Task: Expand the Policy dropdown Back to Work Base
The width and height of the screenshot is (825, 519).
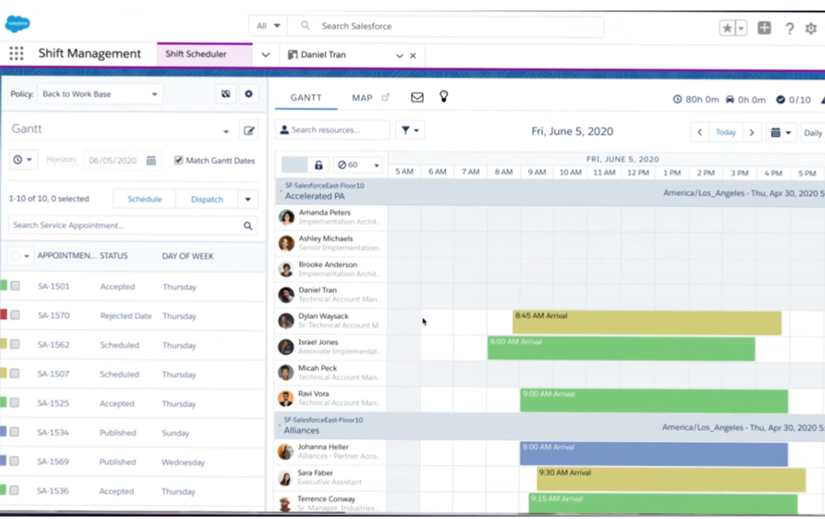Action: coord(99,94)
